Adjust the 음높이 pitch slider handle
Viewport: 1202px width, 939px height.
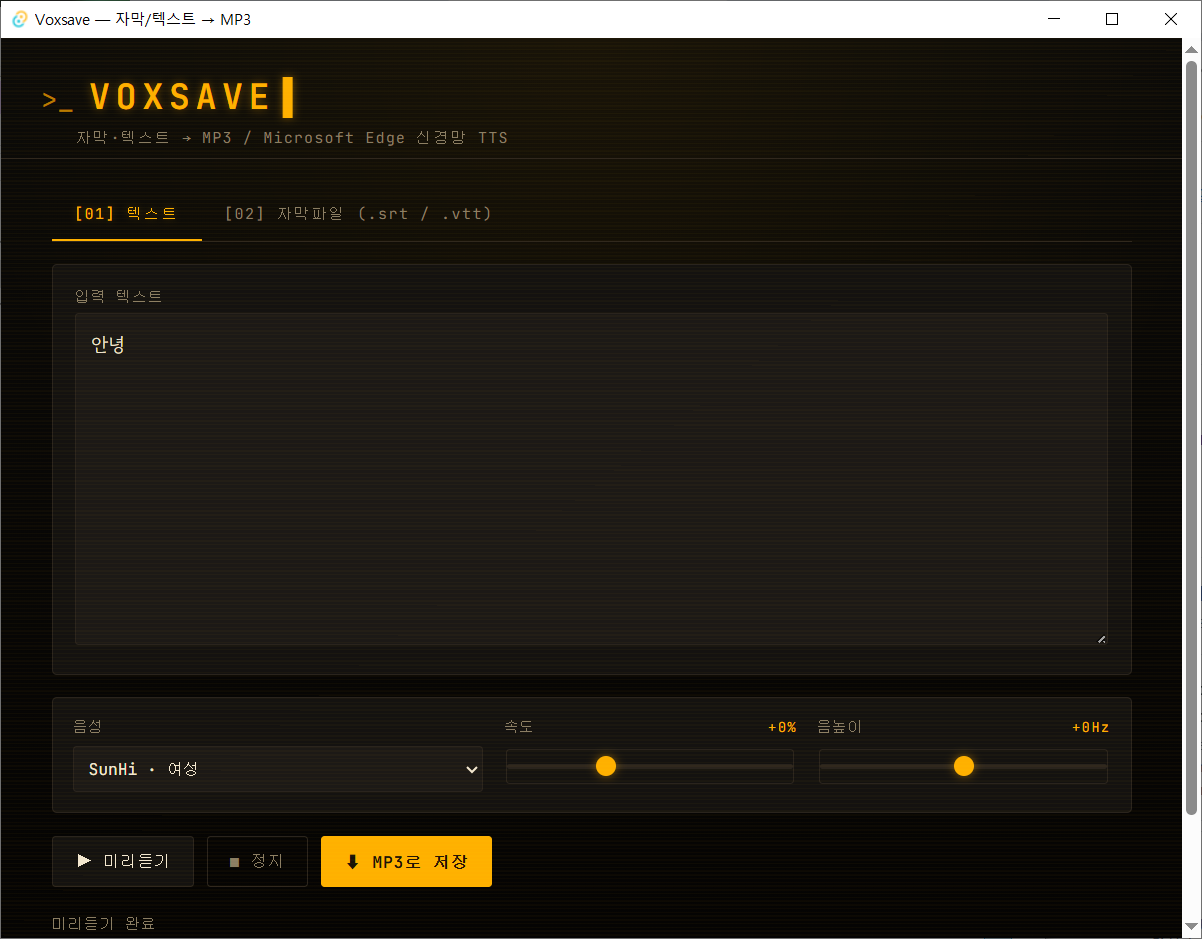click(x=964, y=766)
